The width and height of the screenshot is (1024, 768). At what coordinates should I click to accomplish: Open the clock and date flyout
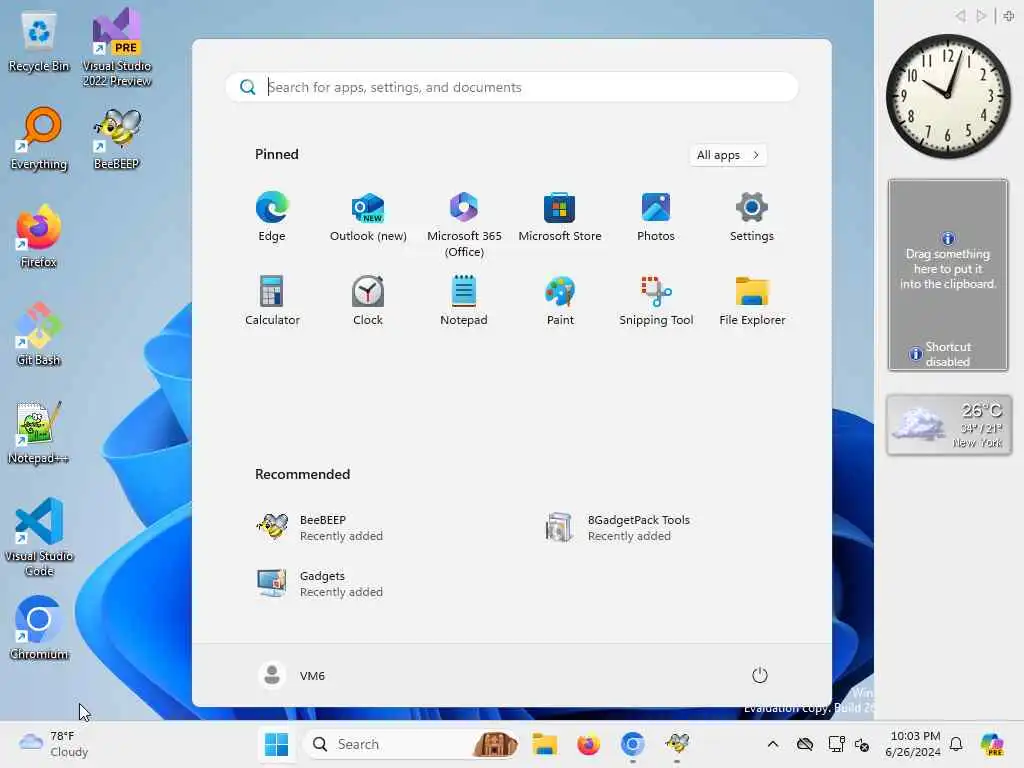[912, 744]
